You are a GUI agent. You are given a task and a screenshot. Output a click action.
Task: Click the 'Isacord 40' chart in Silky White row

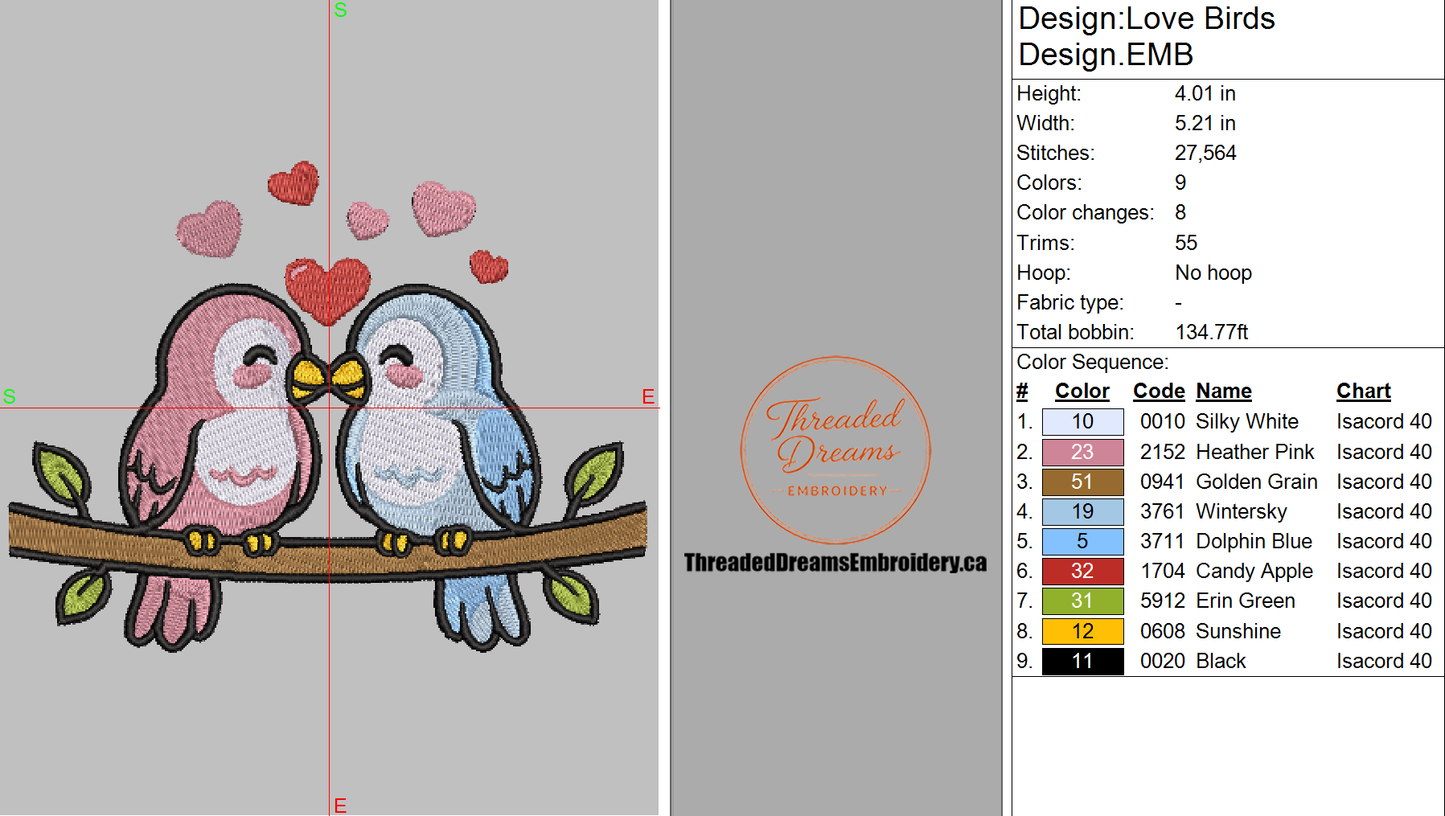point(1384,422)
